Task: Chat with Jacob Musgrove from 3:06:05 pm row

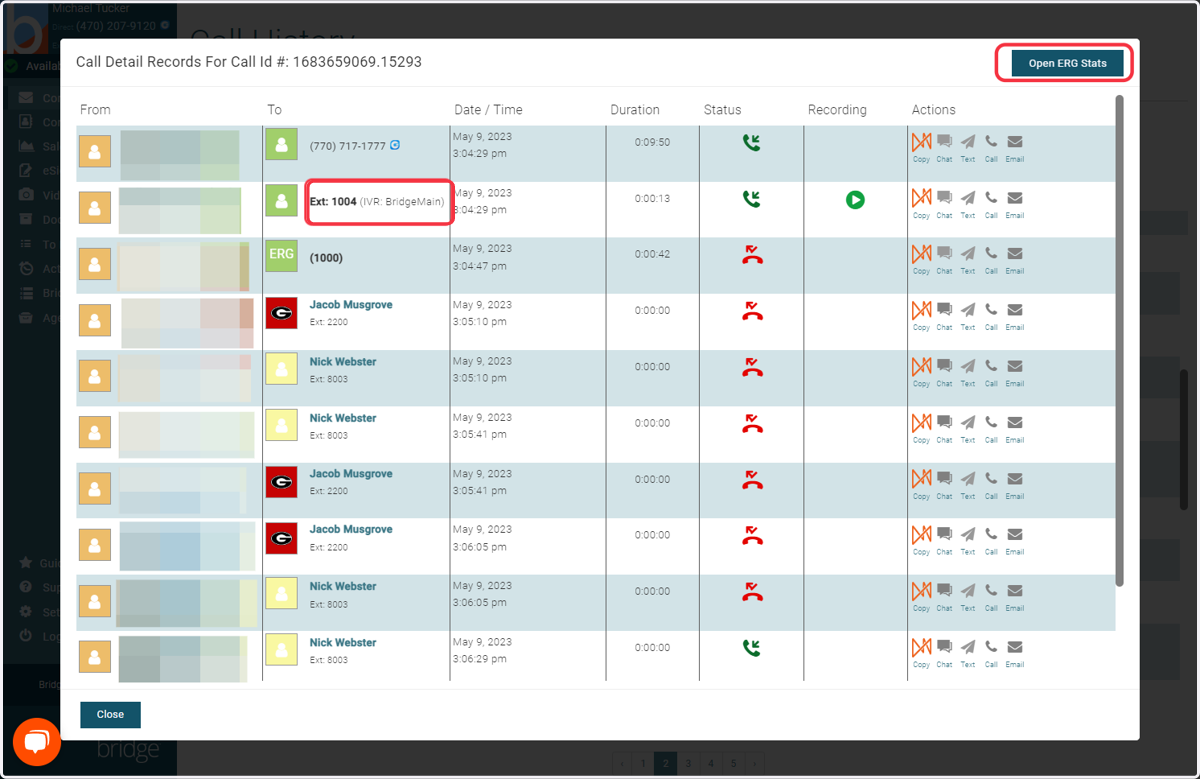Action: (x=944, y=540)
